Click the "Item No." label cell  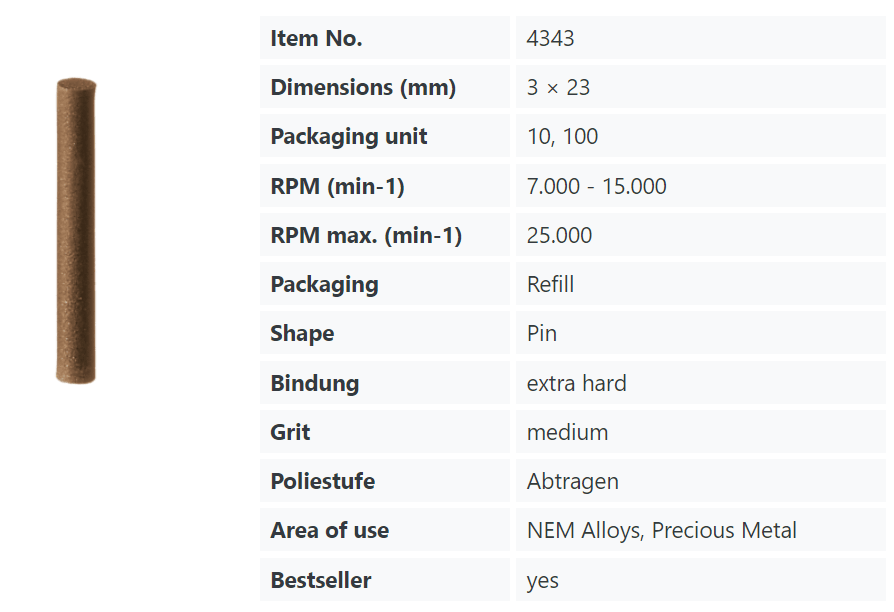point(316,39)
